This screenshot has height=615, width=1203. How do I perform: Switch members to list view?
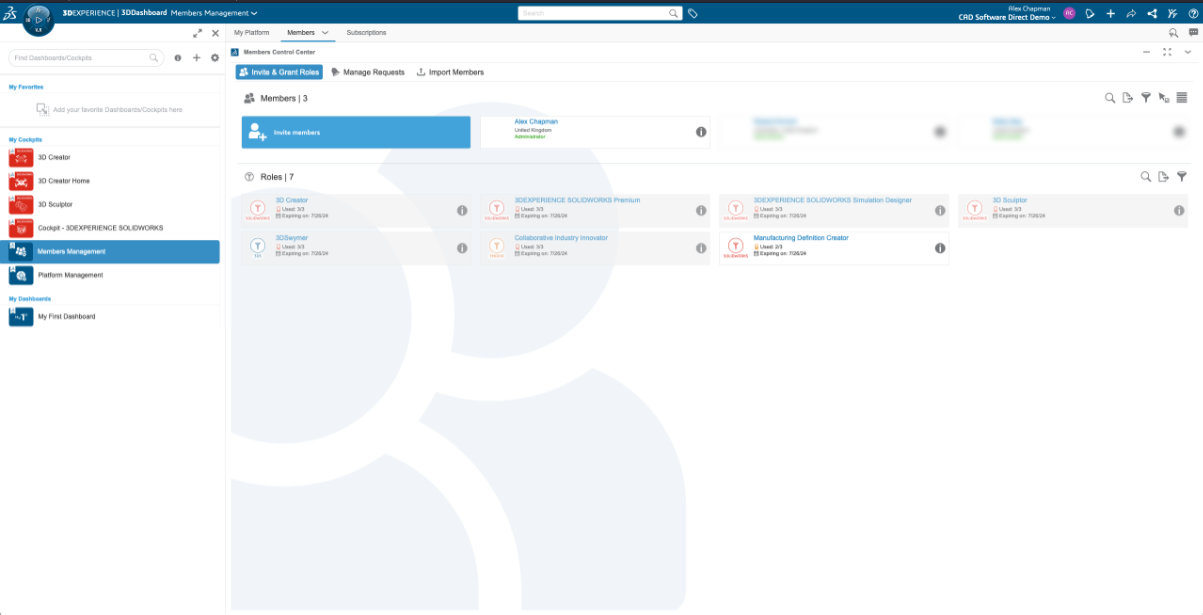tap(1182, 98)
